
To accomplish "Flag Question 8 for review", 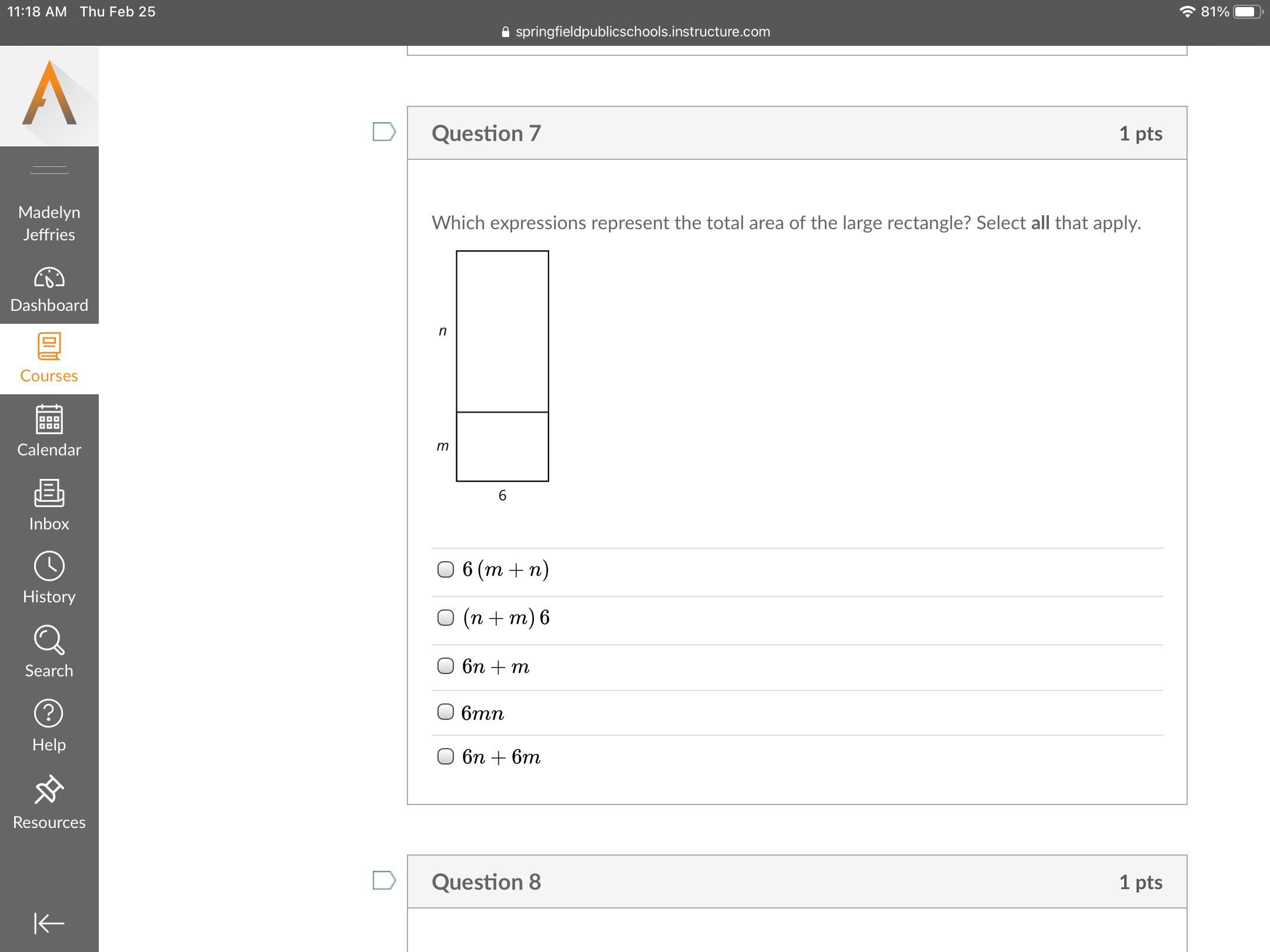I will click(384, 880).
